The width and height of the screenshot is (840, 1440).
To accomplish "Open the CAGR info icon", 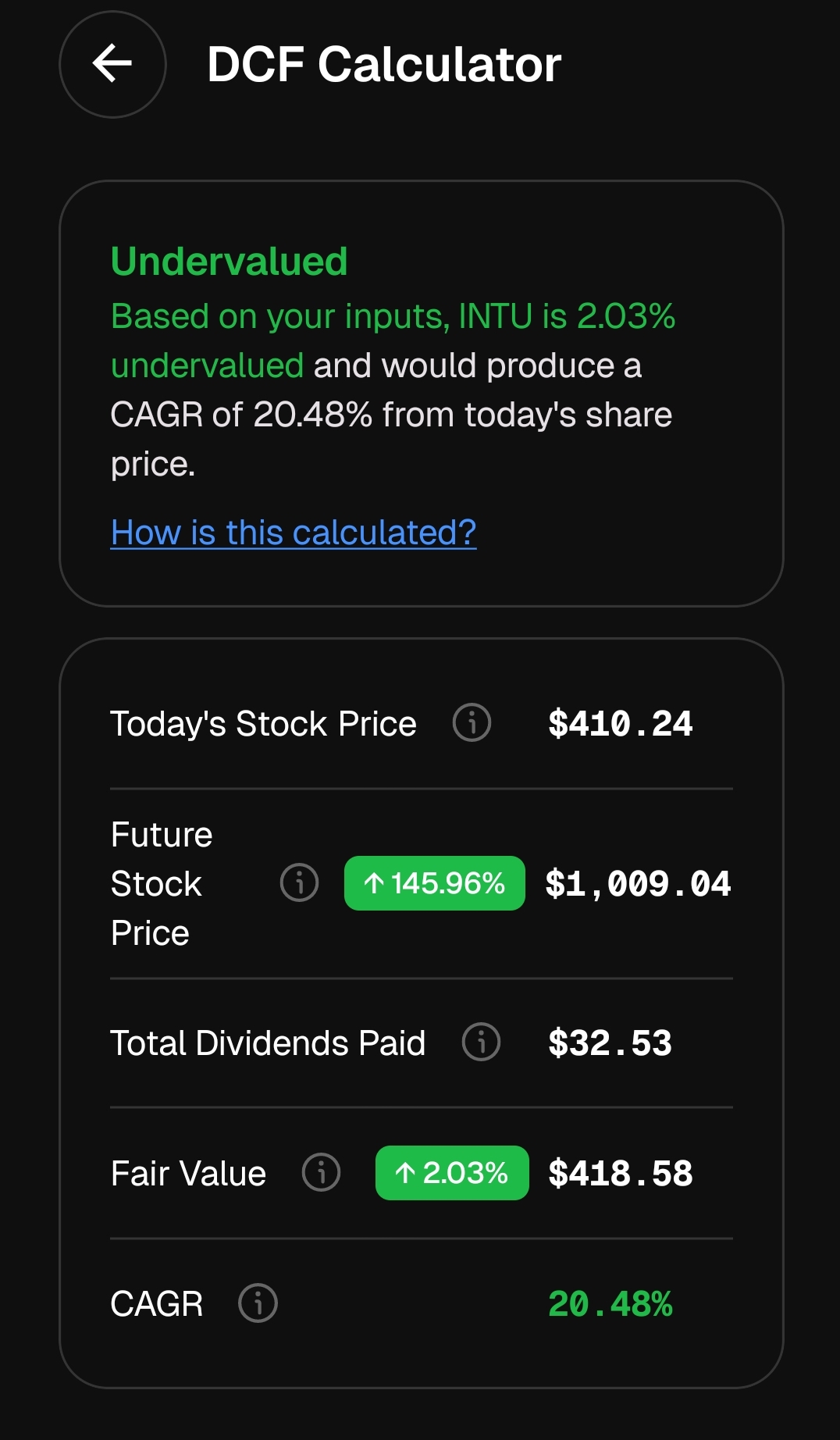I will tap(258, 1303).
